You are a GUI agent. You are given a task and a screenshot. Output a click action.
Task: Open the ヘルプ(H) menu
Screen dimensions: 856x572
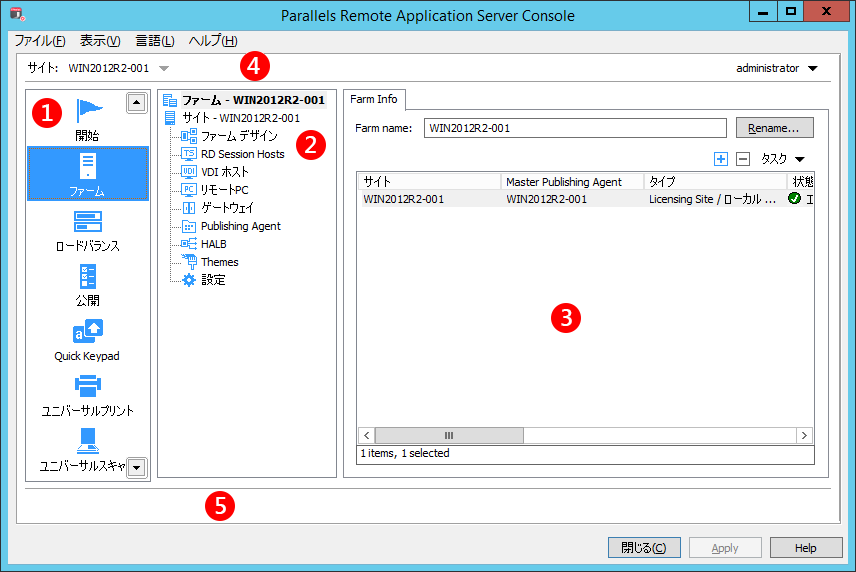pos(213,41)
